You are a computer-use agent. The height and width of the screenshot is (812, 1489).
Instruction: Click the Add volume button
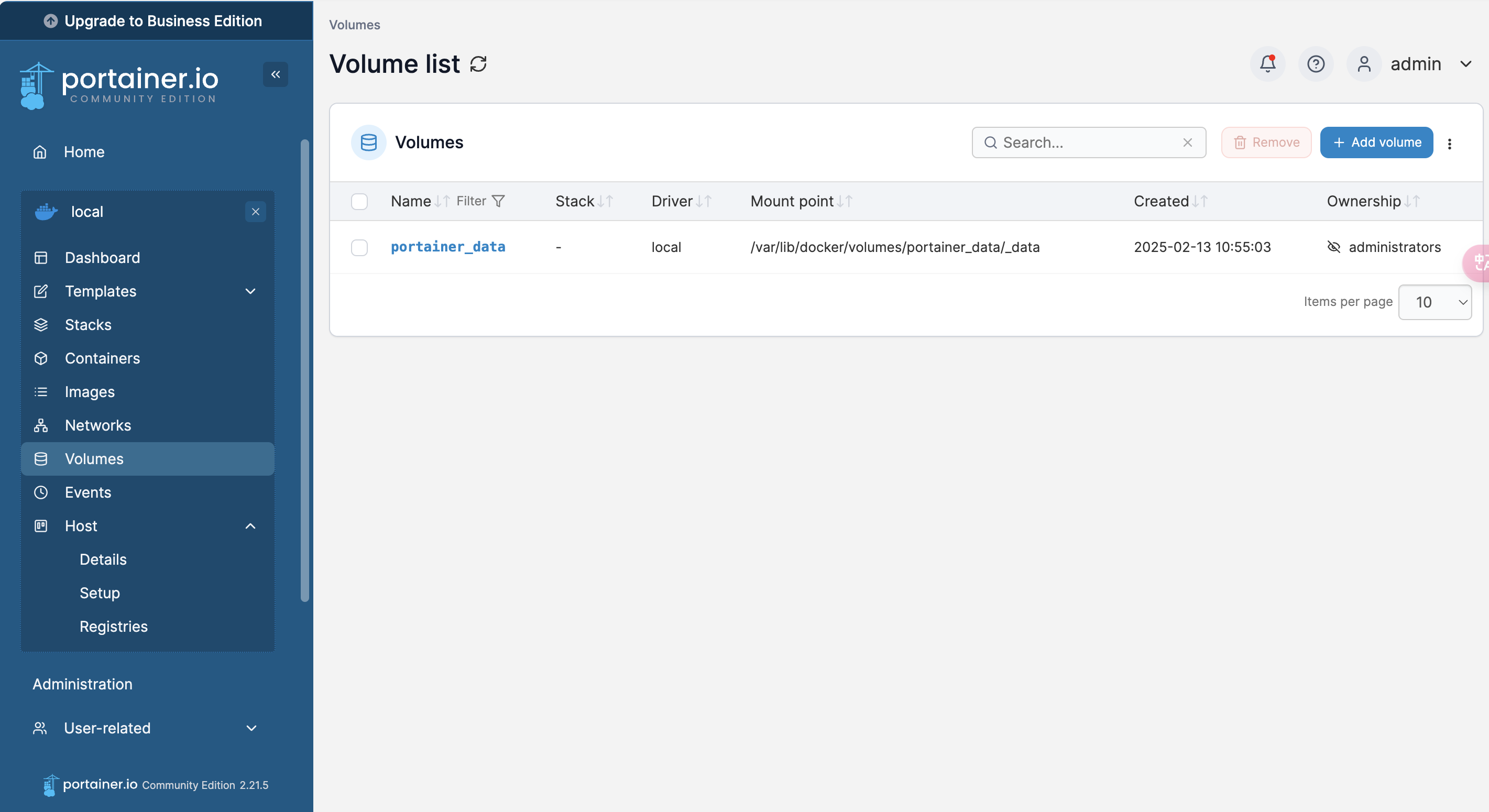pyautogui.click(x=1376, y=142)
